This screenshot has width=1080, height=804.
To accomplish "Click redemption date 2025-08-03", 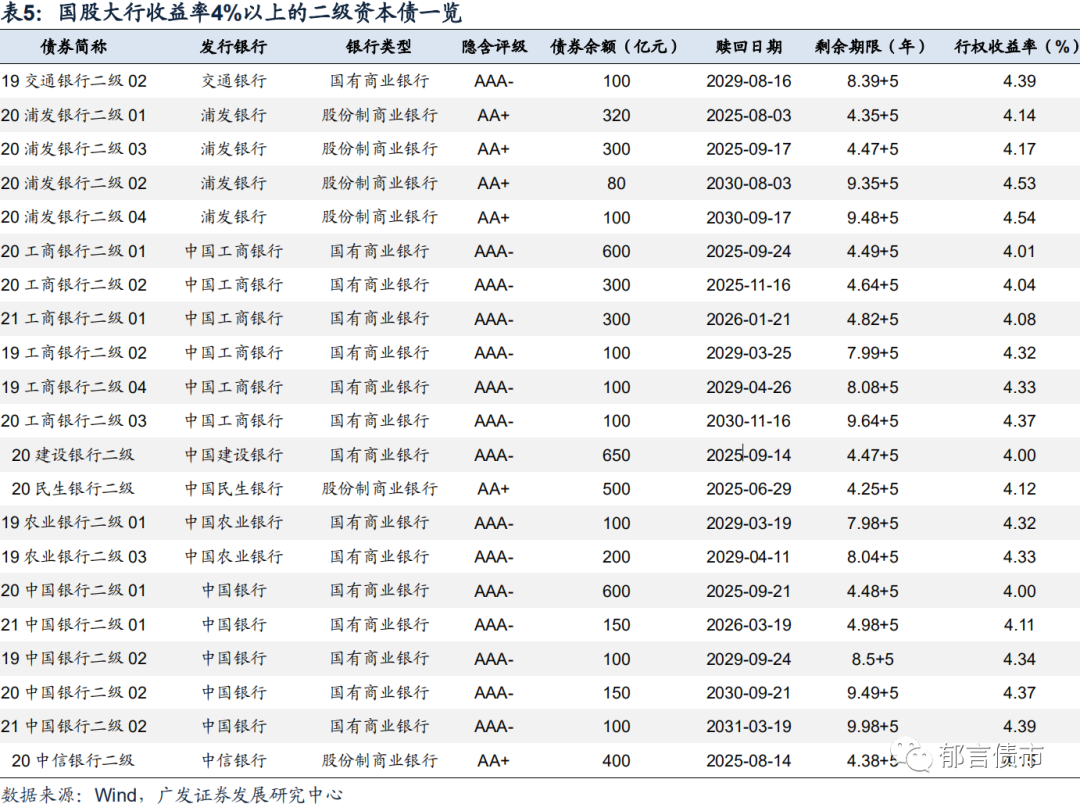I will (749, 115).
